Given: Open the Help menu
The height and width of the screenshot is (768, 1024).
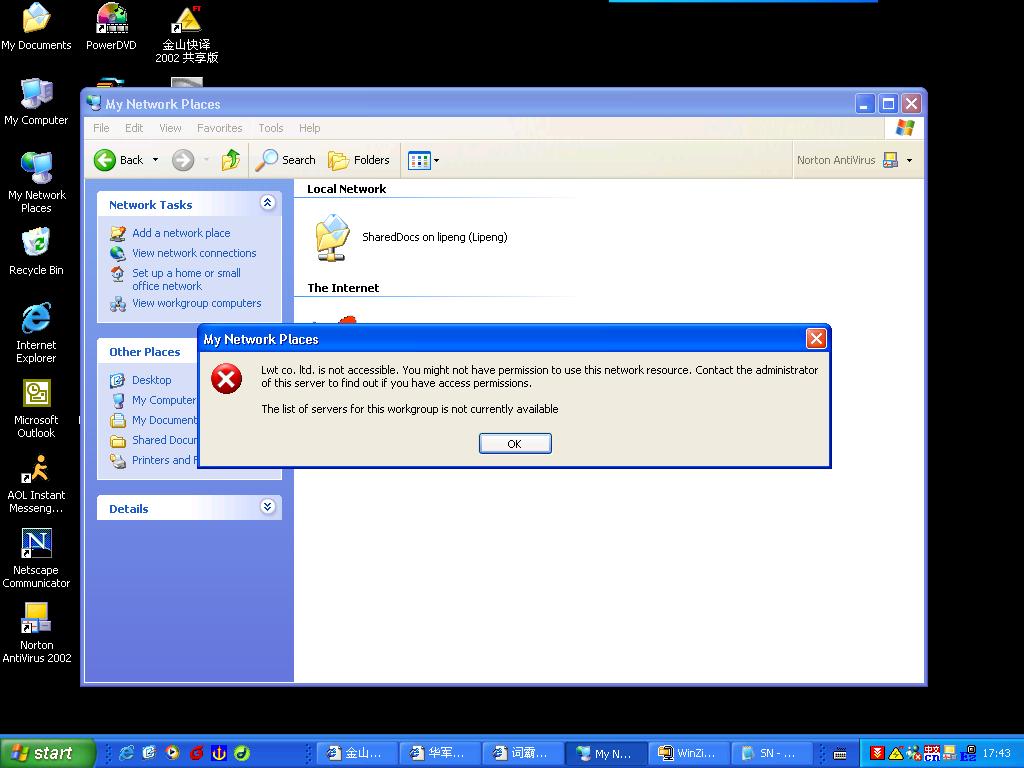Looking at the screenshot, I should click(310, 128).
